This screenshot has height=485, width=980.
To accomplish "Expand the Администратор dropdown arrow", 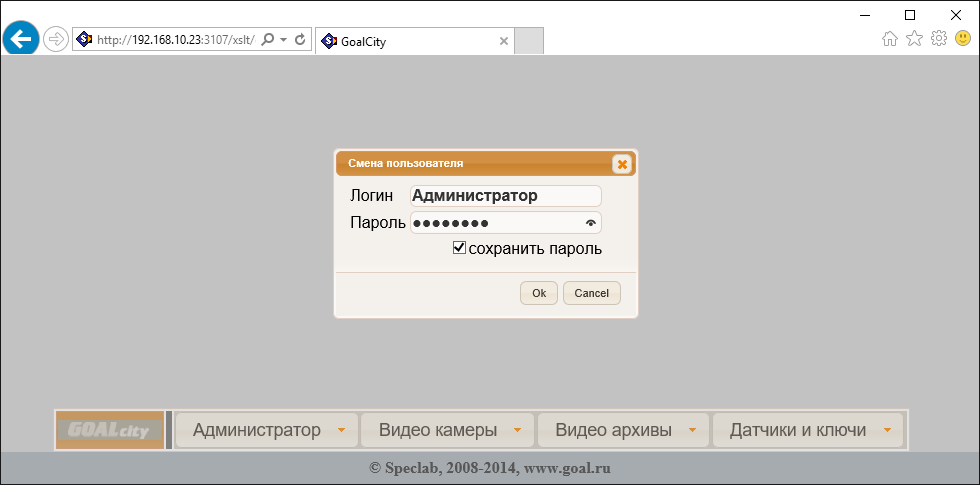I will (341, 430).
